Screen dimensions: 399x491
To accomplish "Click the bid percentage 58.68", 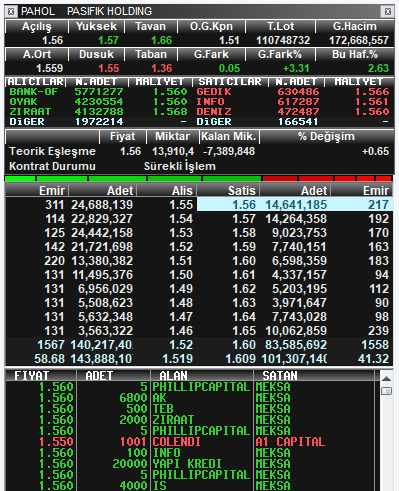I will pyautogui.click(x=49, y=359).
